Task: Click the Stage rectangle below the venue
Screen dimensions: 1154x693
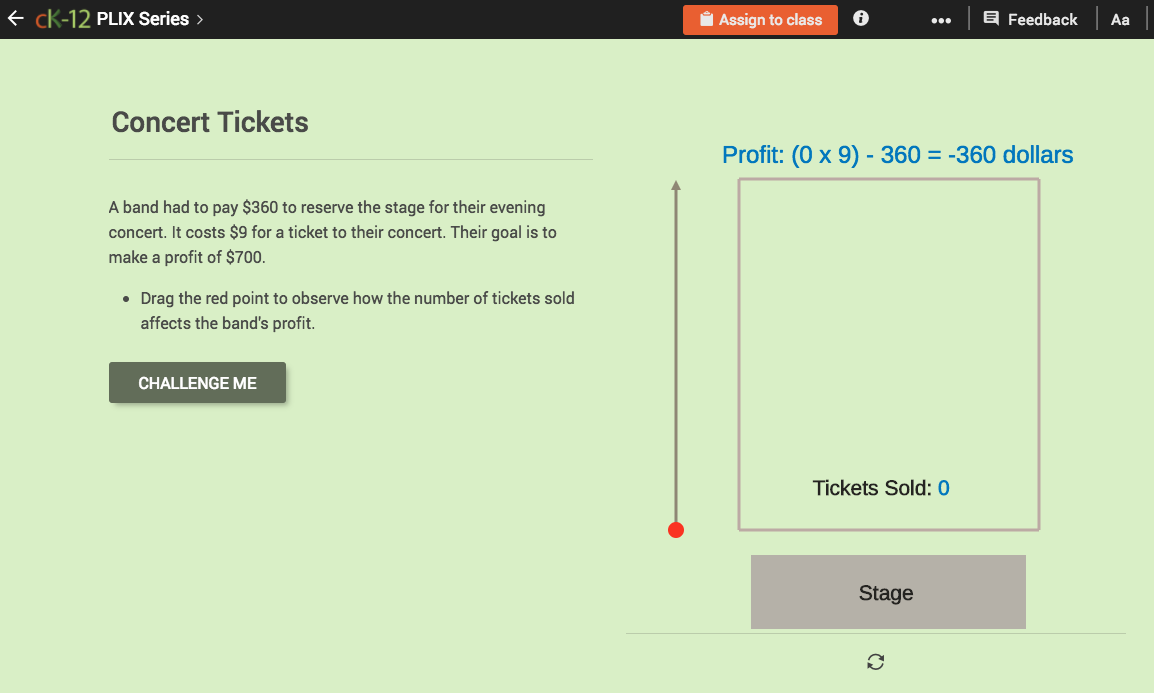Action: coord(887,591)
